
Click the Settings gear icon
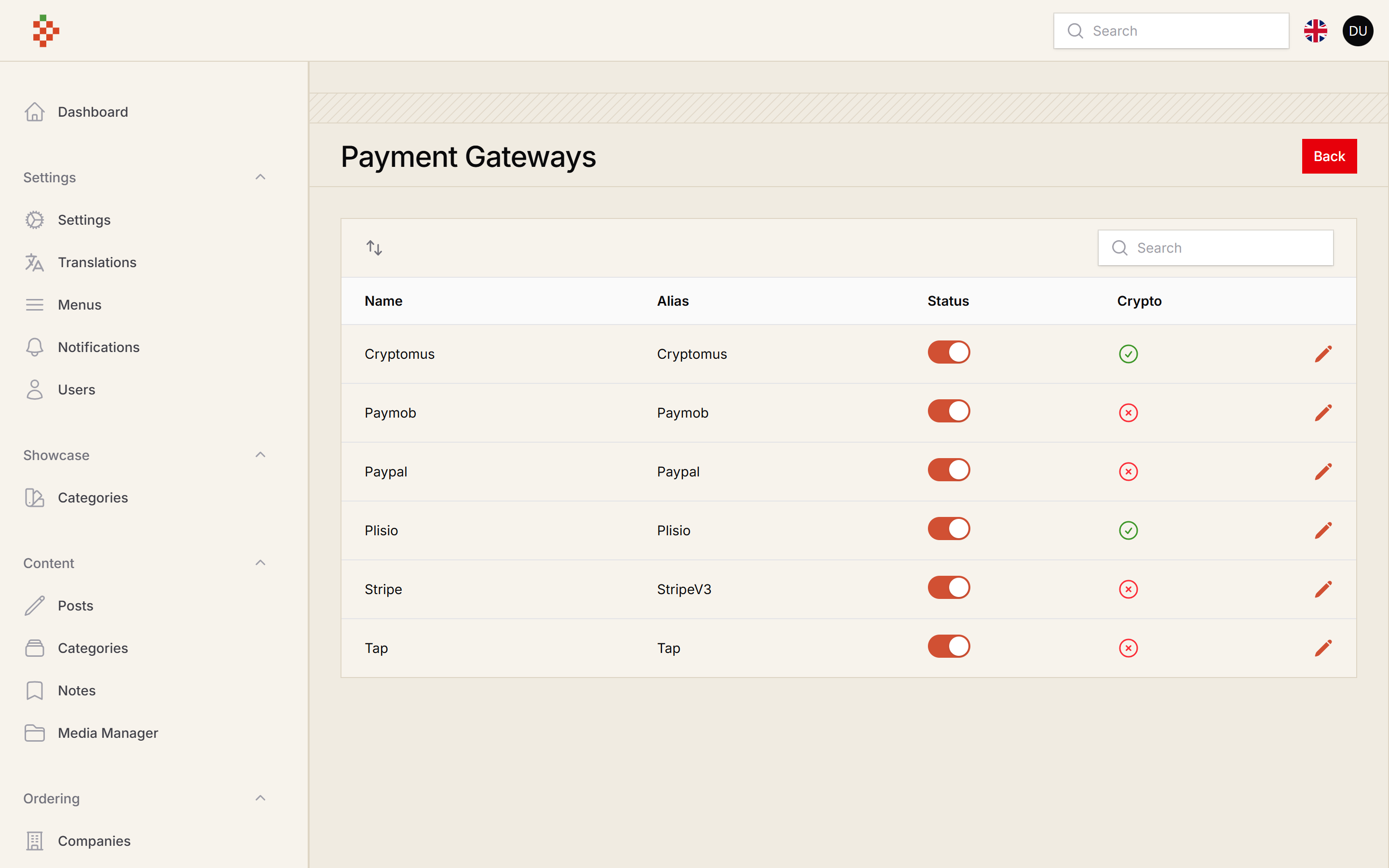click(x=34, y=220)
